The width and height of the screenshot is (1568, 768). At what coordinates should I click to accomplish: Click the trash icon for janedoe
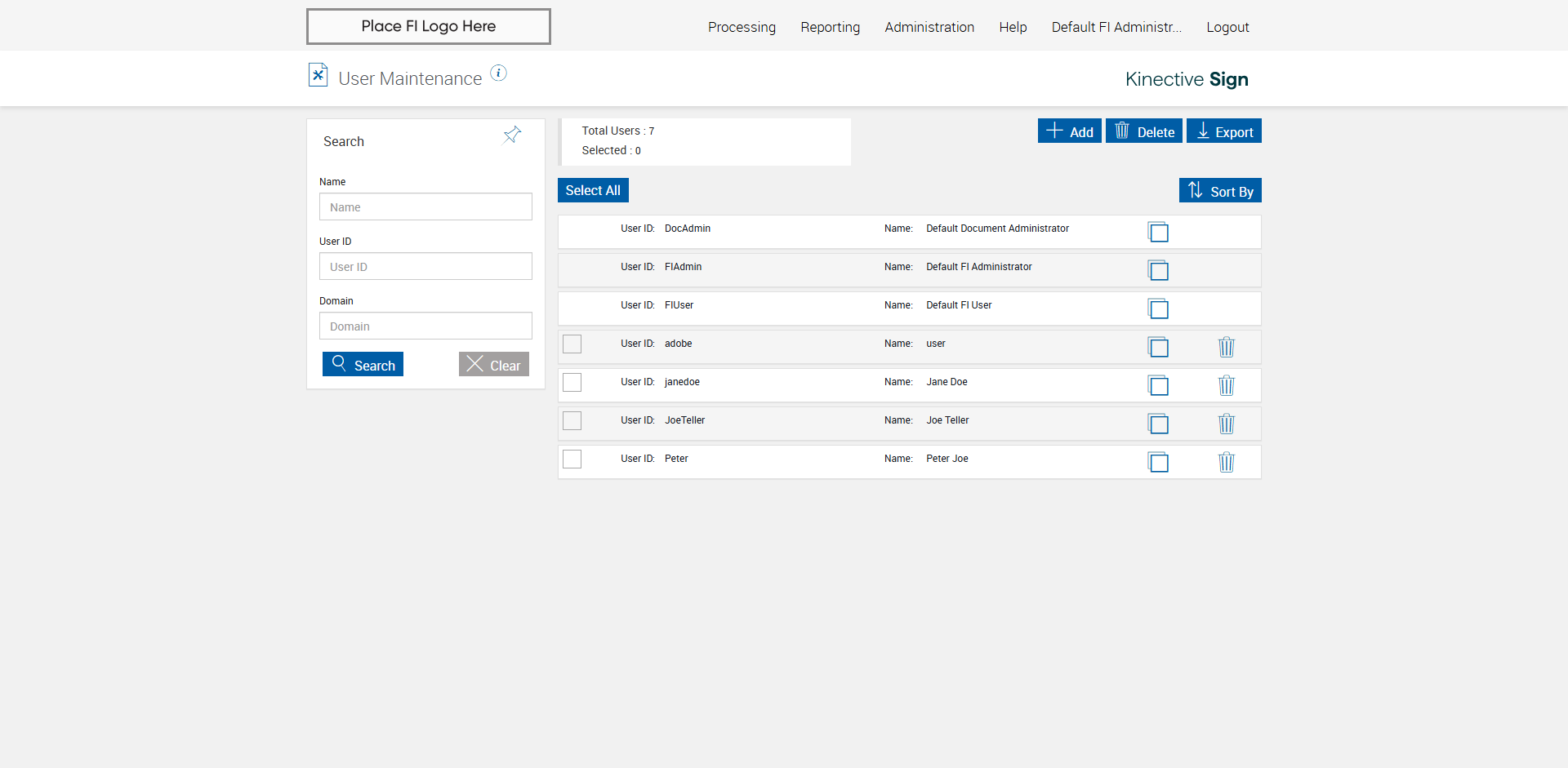point(1226,385)
